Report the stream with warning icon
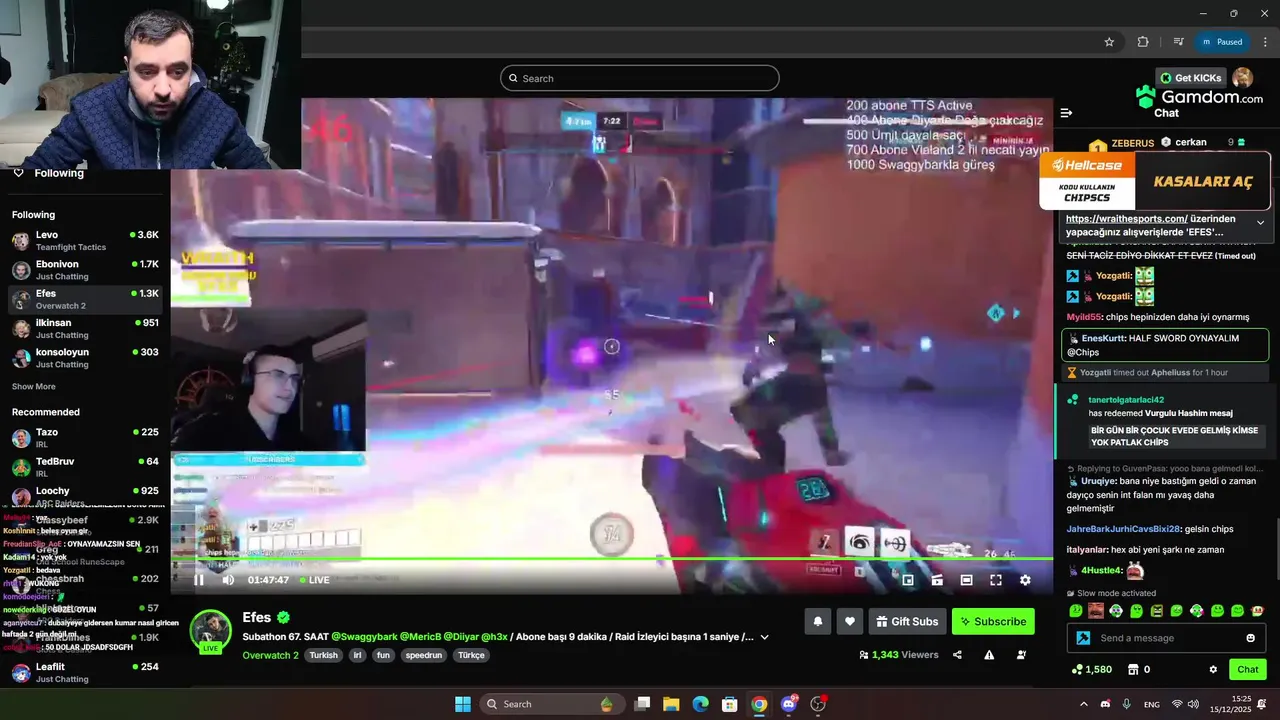 click(989, 655)
